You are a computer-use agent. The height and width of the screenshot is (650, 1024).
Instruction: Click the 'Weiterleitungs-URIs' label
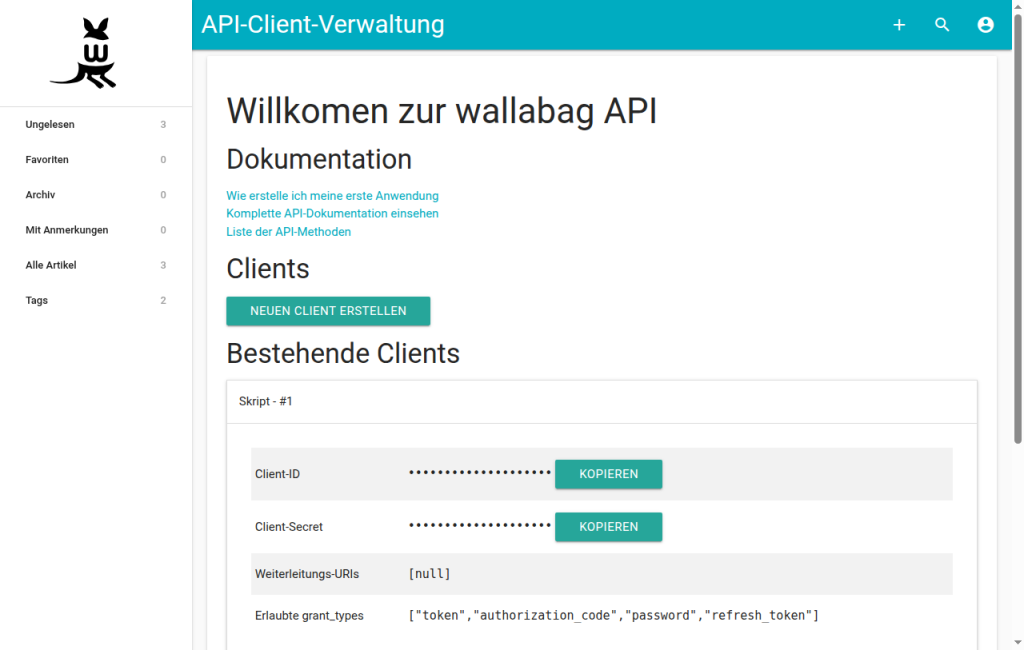307,574
